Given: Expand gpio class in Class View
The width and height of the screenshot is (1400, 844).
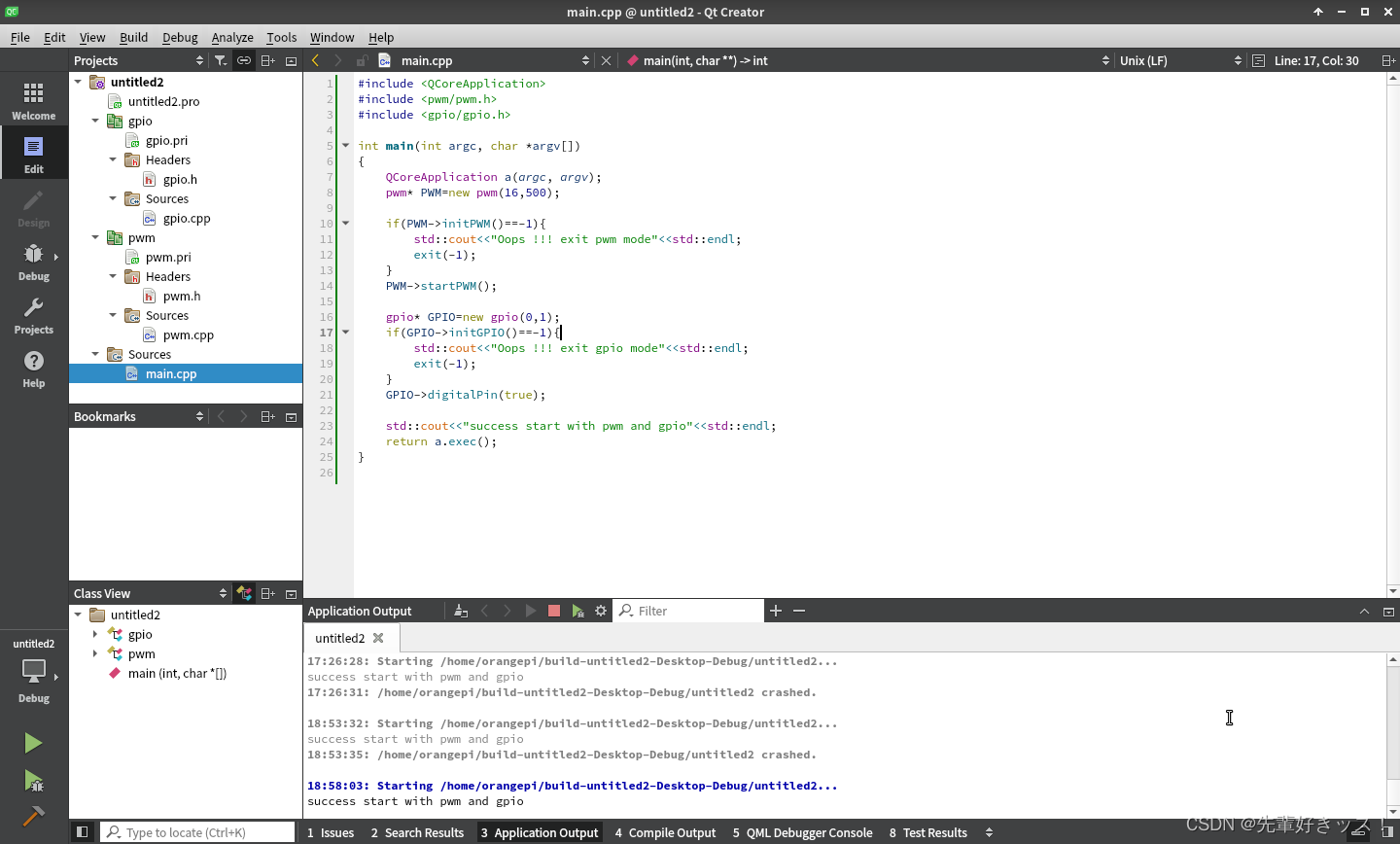Looking at the screenshot, I should tap(95, 634).
